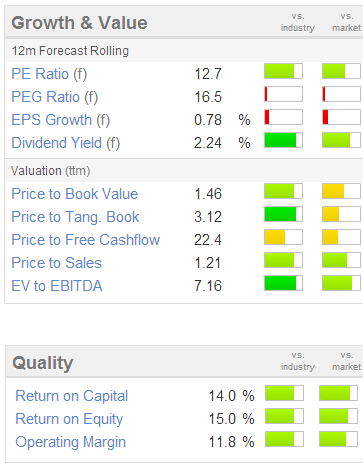Open the Price to Tang. Book link

pos(75,217)
